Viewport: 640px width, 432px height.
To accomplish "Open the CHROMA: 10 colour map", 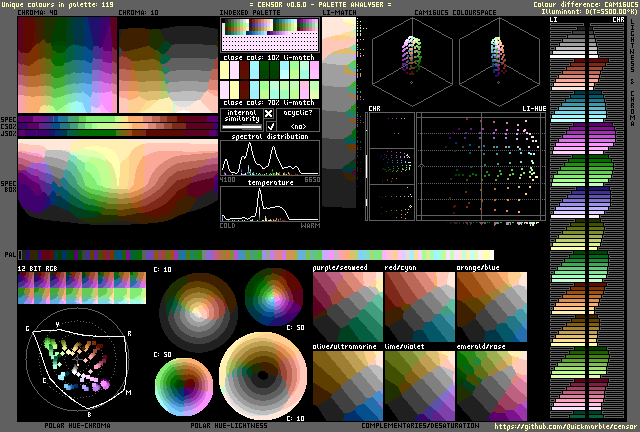I will 169,65.
